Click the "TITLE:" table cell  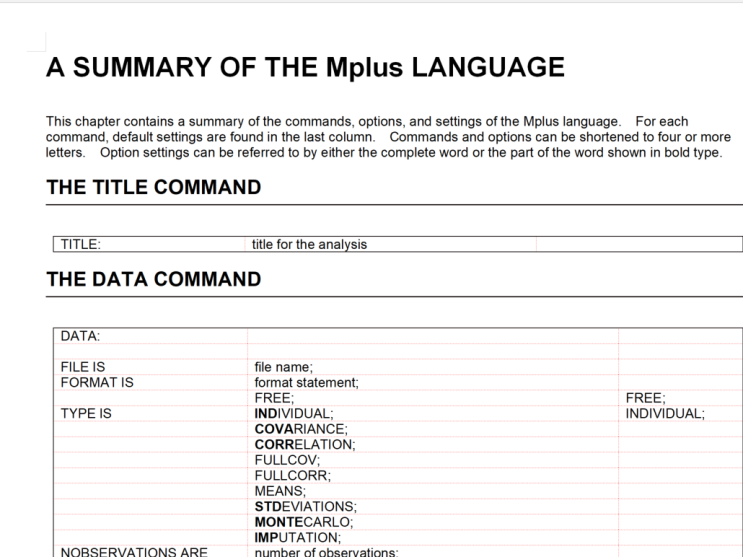(x=81, y=243)
